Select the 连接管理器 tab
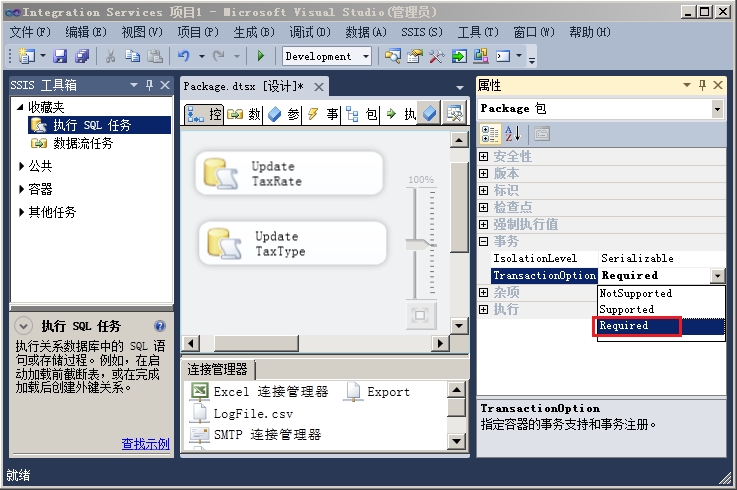The width and height of the screenshot is (737, 490). 217,370
